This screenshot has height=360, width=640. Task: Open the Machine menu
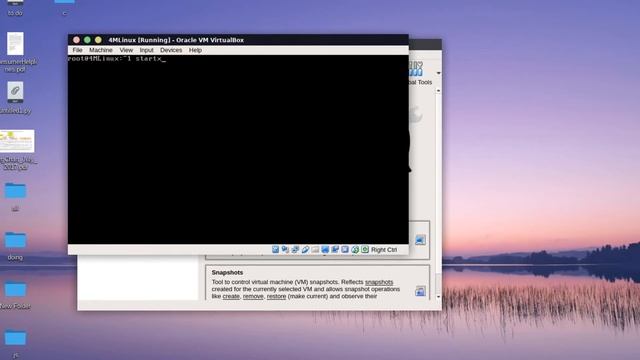[100, 50]
